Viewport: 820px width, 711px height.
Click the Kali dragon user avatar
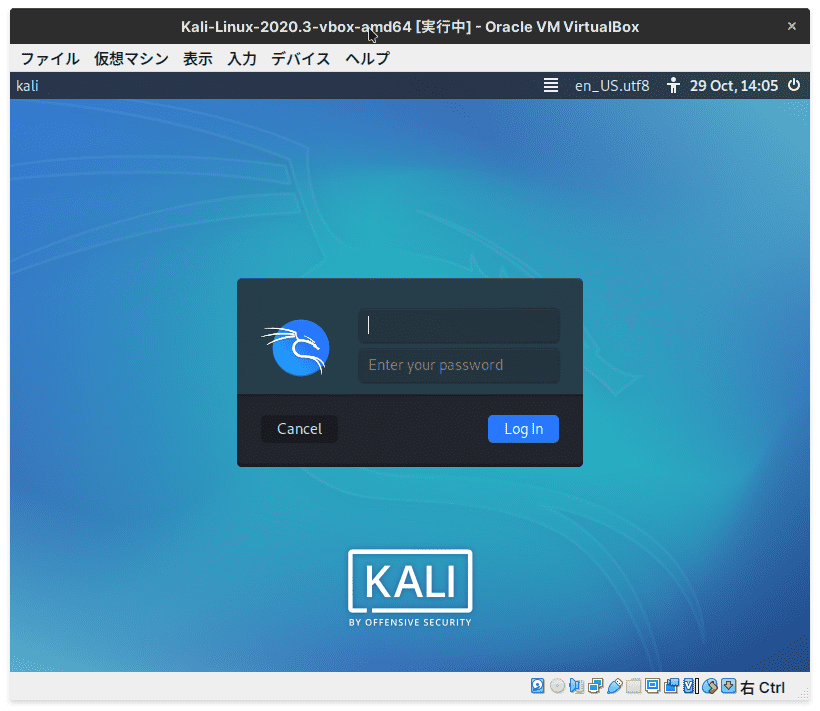296,348
